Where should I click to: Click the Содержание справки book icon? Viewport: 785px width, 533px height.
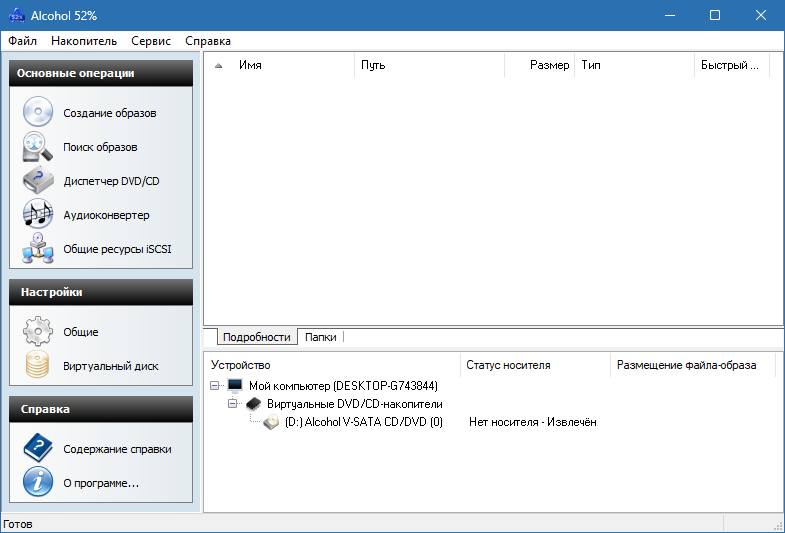click(x=38, y=448)
